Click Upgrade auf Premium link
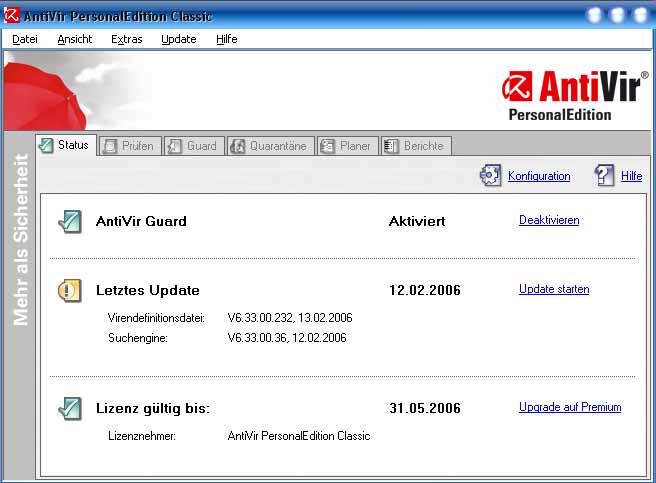Screen dimensions: 656x483 coord(570,407)
